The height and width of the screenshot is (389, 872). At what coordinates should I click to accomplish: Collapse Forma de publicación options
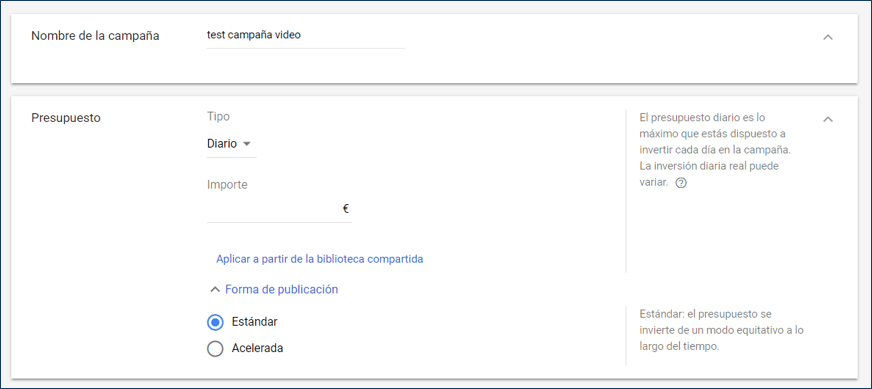[274, 289]
